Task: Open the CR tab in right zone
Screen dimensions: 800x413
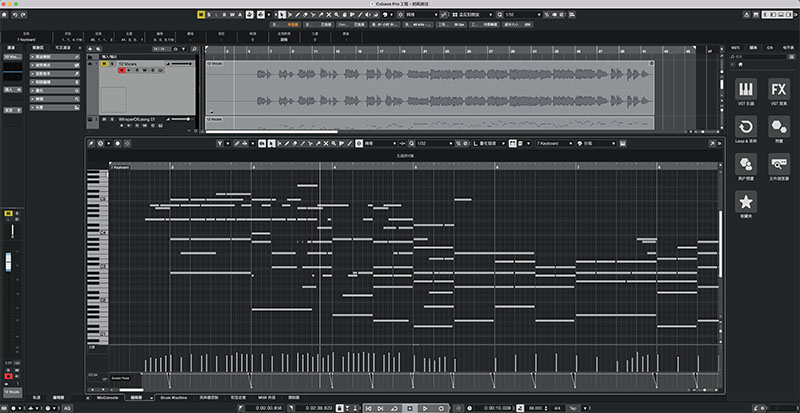Action: coord(770,47)
